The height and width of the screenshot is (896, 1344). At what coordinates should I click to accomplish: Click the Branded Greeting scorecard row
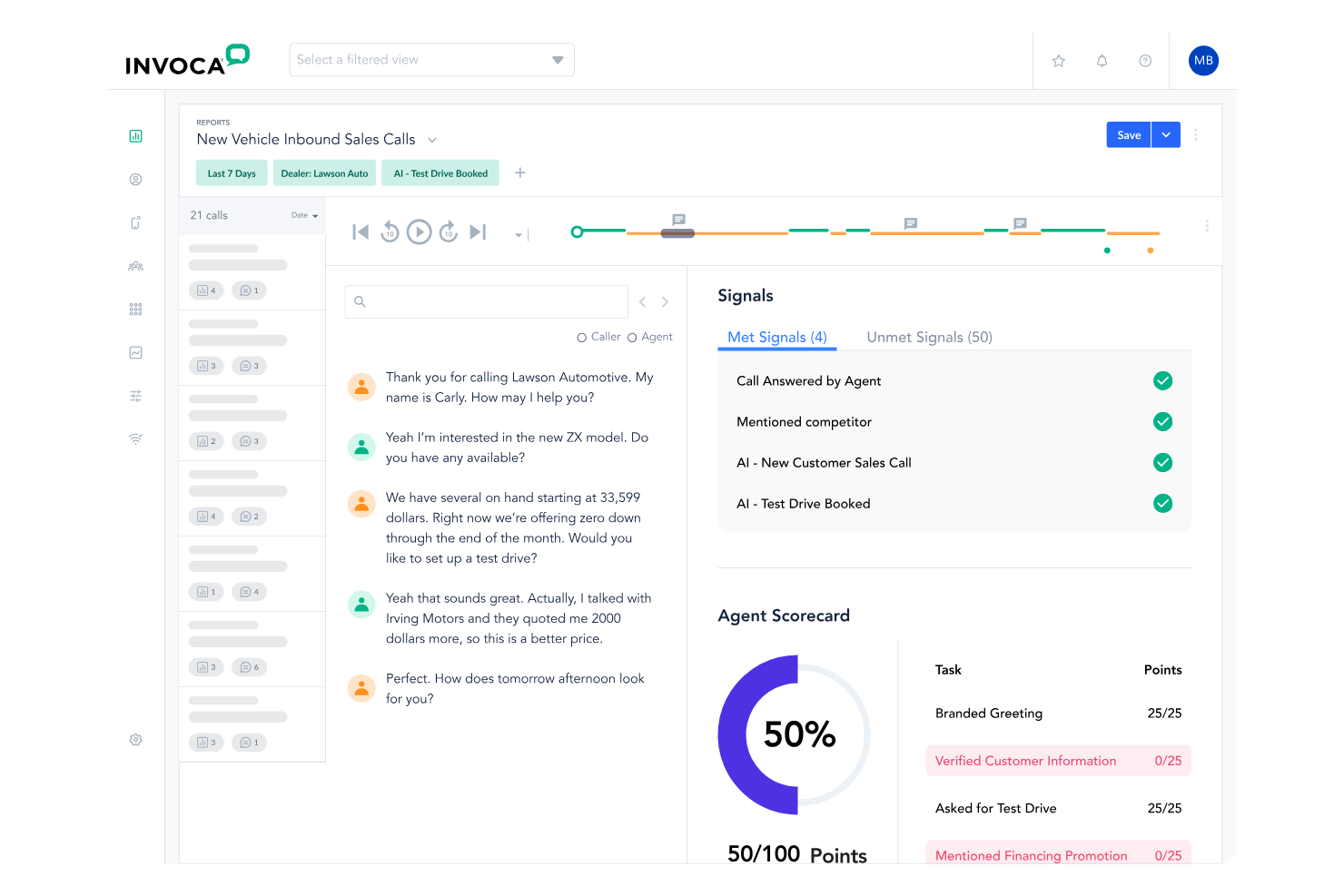pos(1059,714)
